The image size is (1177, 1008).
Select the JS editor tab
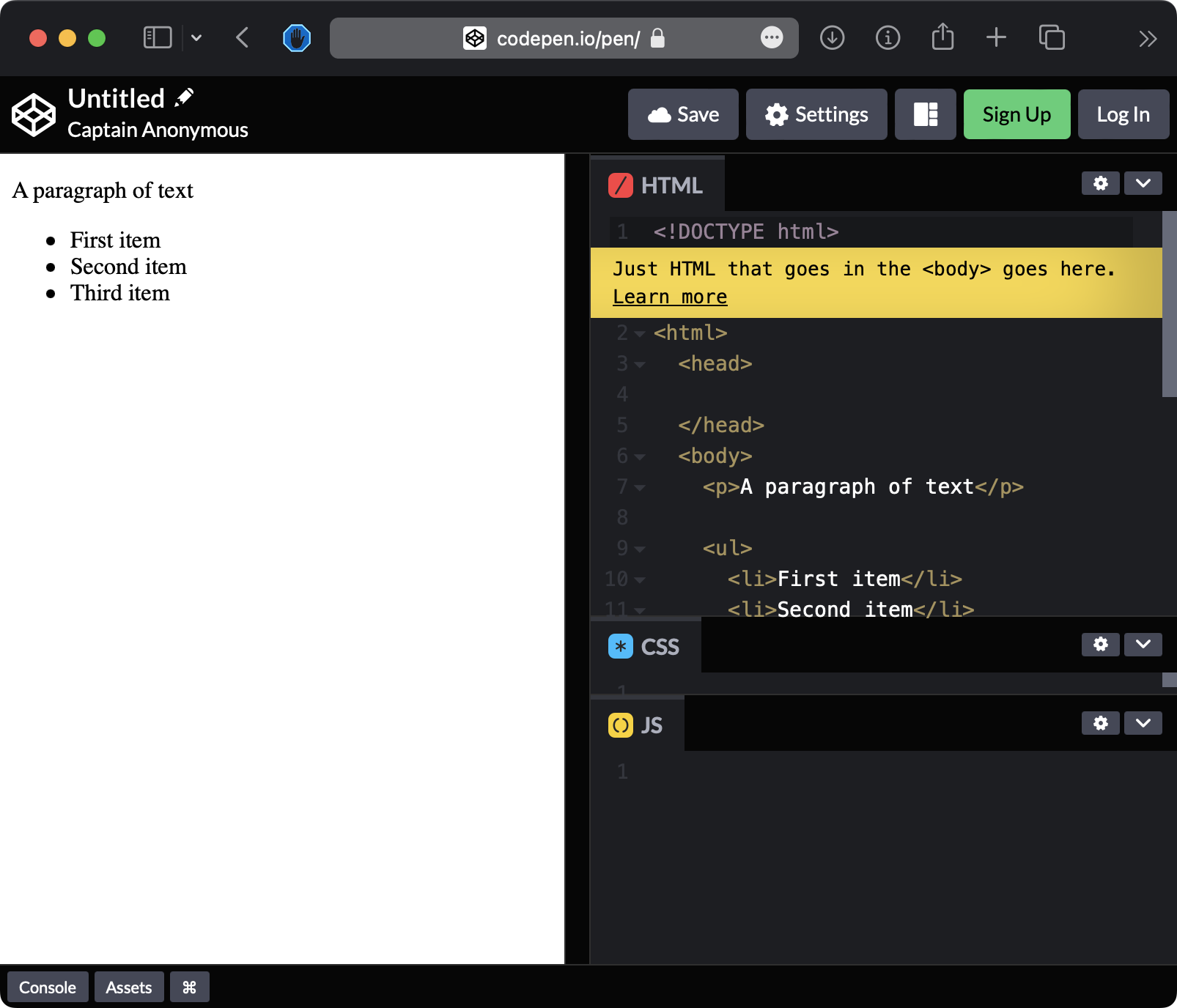(x=636, y=725)
